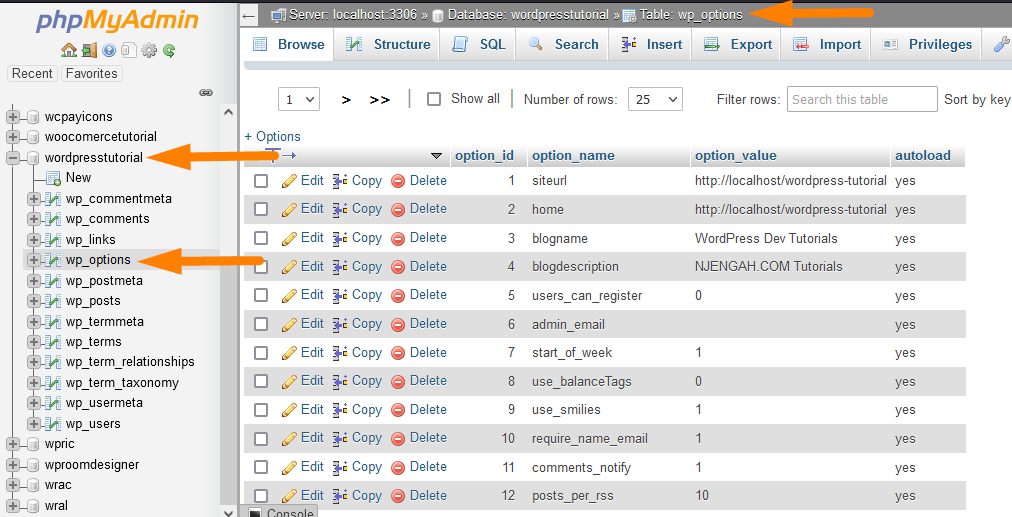Click red Delete icon for use_smilies row
Viewport: 1012px width, 517px height.
coord(398,411)
